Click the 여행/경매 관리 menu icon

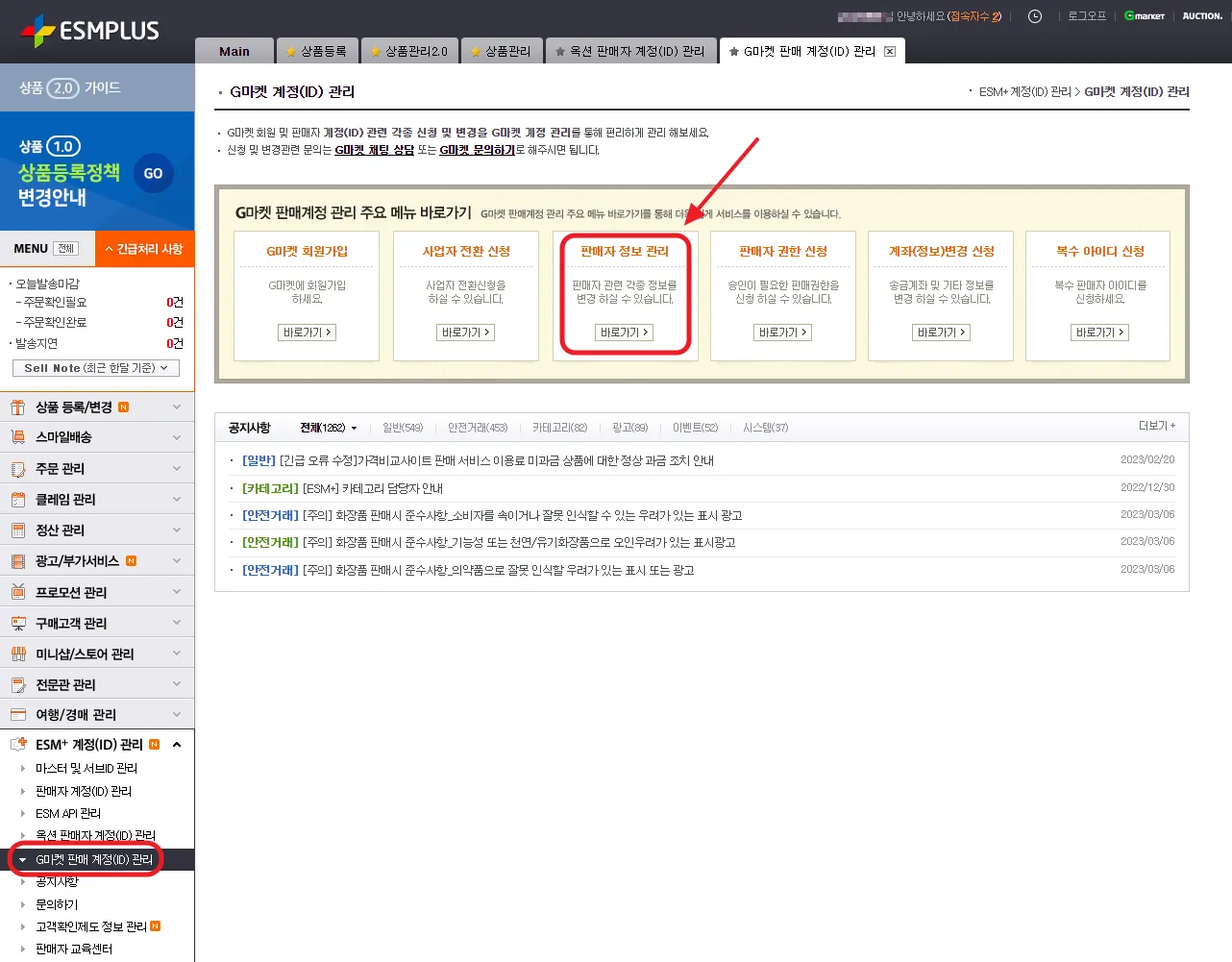tap(18, 714)
